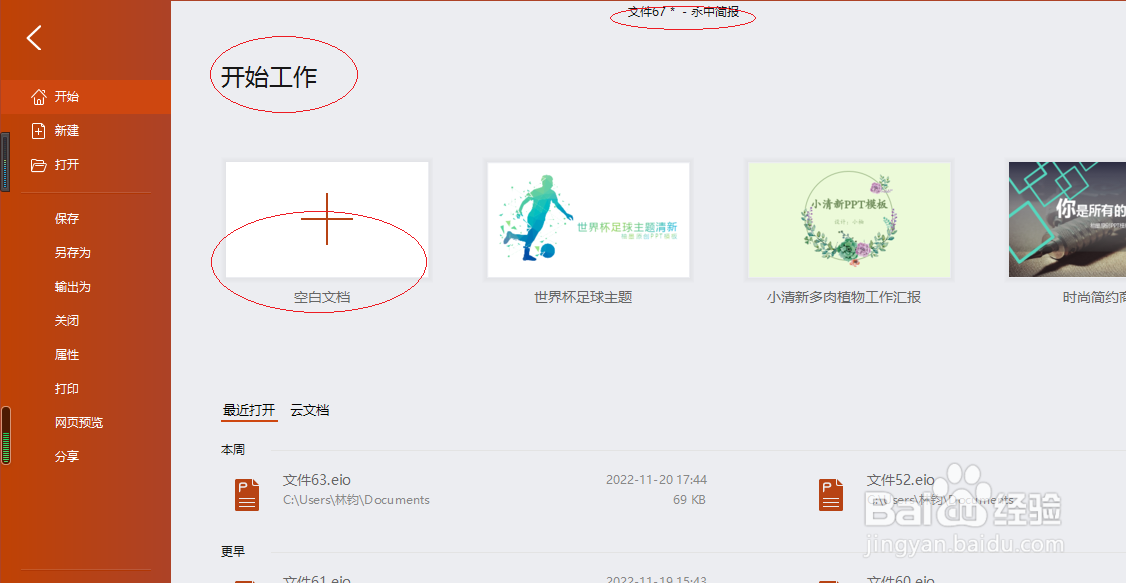Click the 小清新多肉植物工作汇报 template label
Viewport: 1126px width, 583px height.
point(844,297)
